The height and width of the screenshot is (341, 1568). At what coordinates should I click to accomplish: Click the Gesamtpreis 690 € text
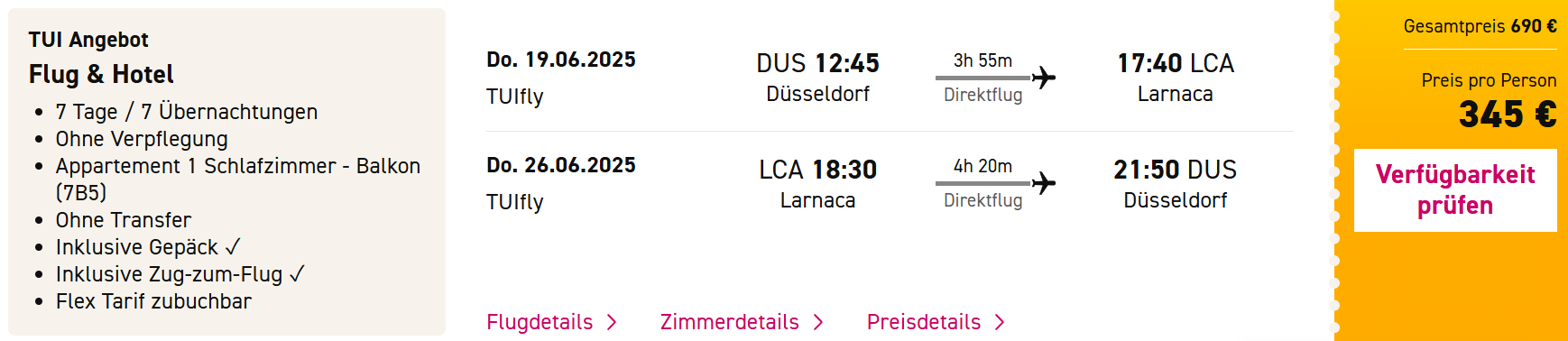(x=1480, y=26)
